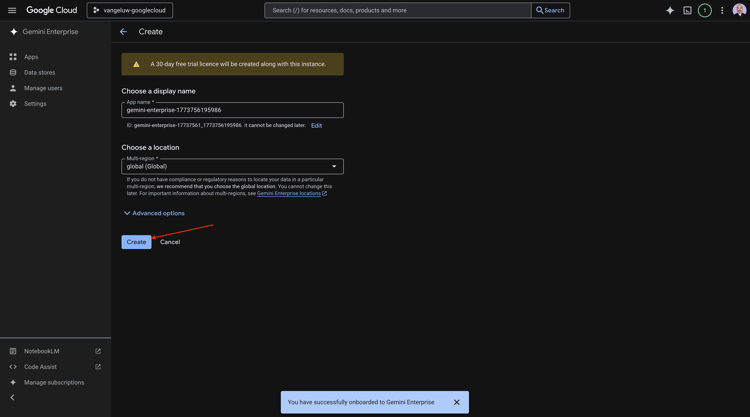Open NotebookLM in the sidebar
This screenshot has height=417, width=750.
(x=42, y=351)
